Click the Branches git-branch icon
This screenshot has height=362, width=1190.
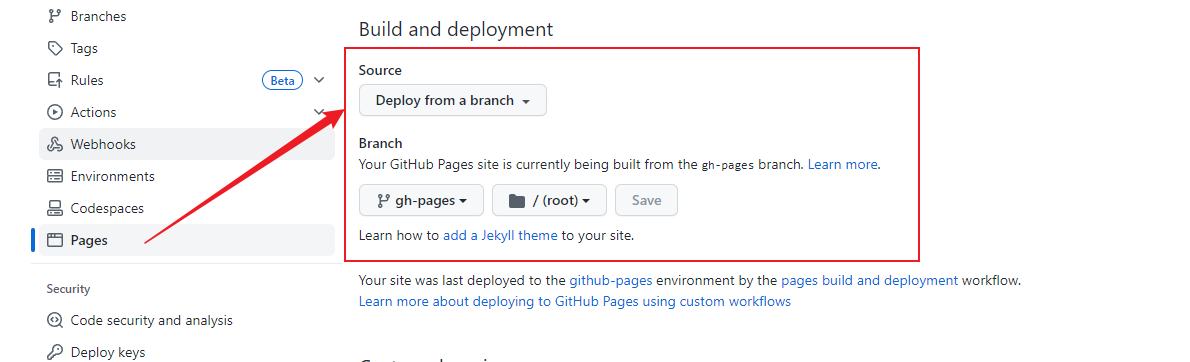[x=55, y=16]
